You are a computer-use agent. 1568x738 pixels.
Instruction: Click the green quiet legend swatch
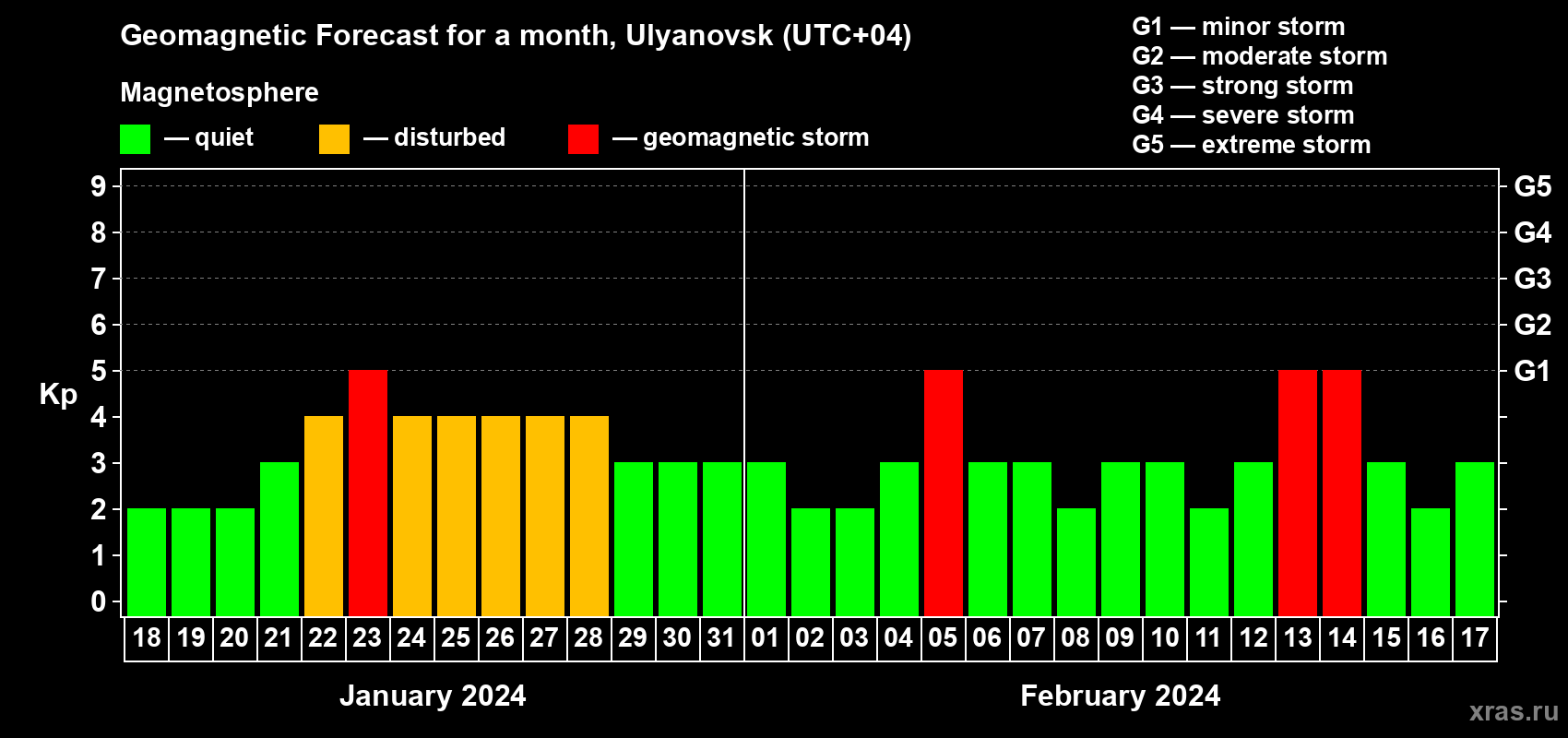(136, 139)
